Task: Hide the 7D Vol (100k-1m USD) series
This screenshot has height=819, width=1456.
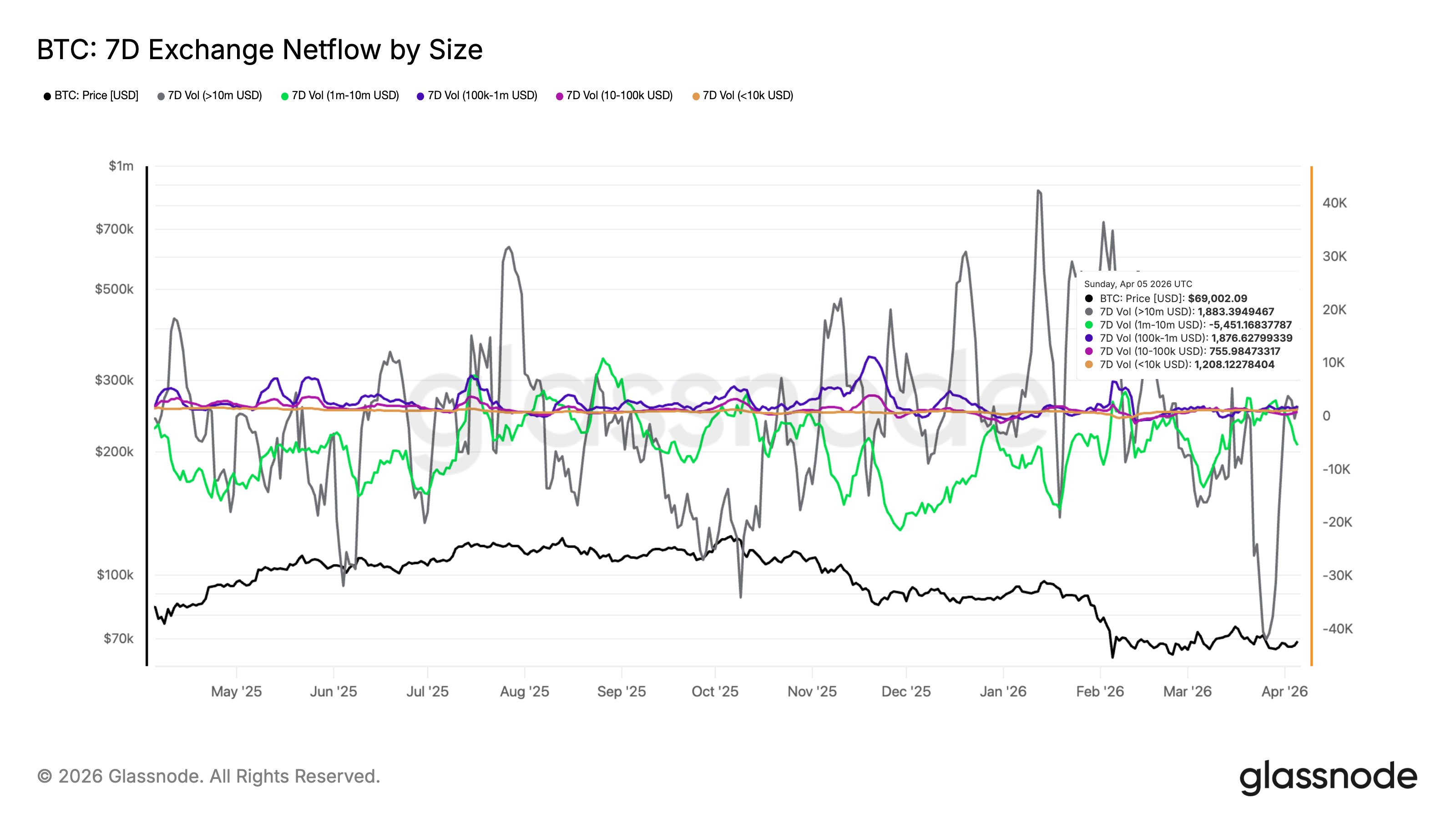Action: (x=481, y=96)
